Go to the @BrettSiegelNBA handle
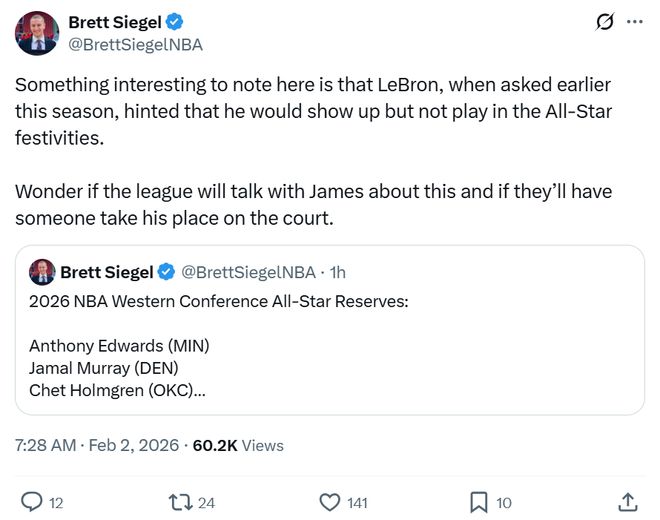Screen dimensions: 660x520 135,45
